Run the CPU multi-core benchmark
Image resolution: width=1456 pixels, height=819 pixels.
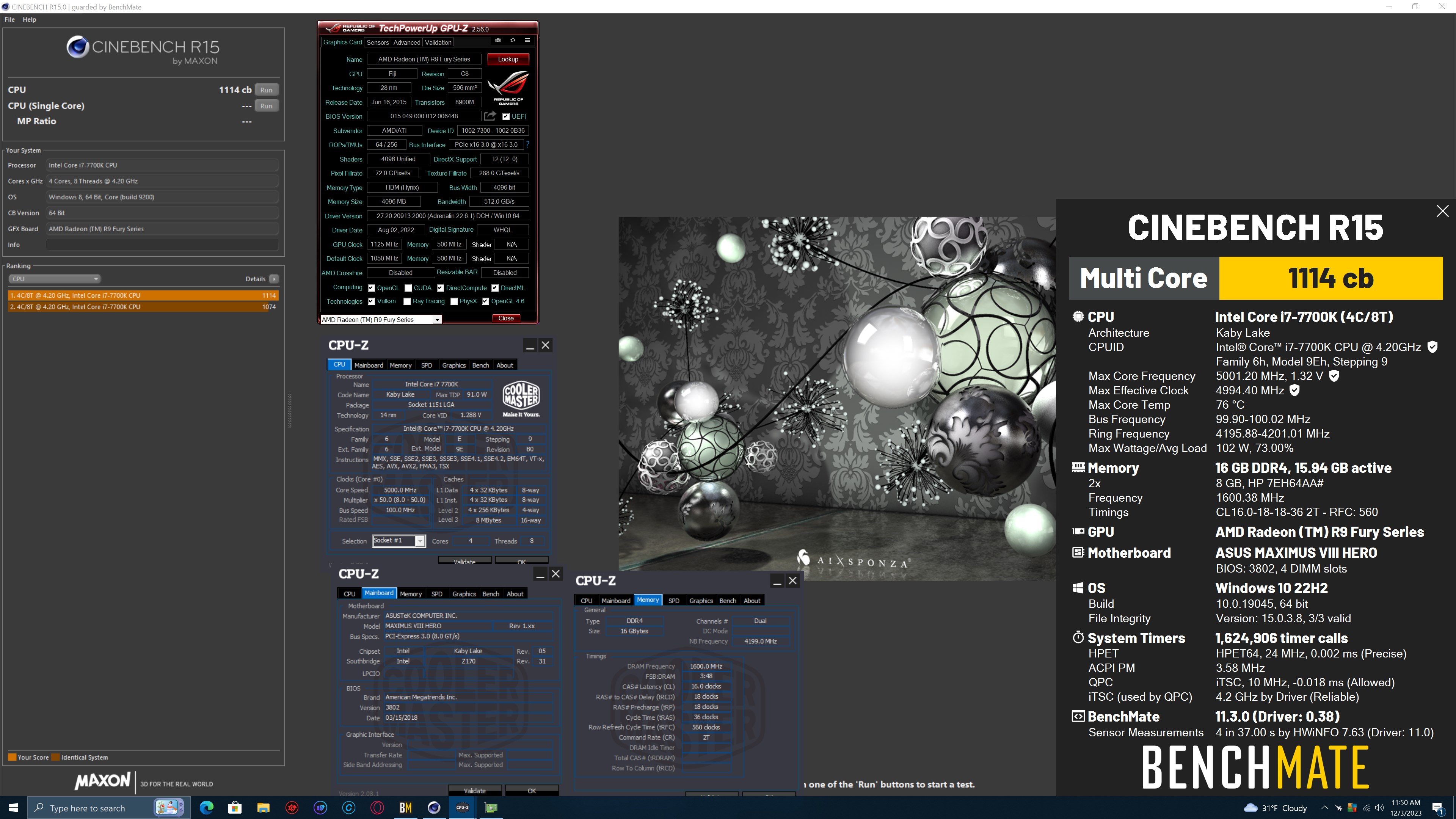266,90
